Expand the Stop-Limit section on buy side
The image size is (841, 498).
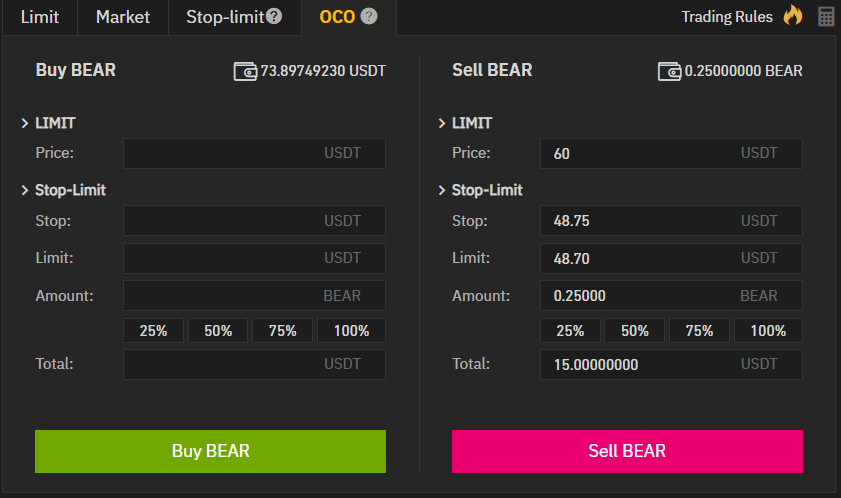click(x=24, y=190)
